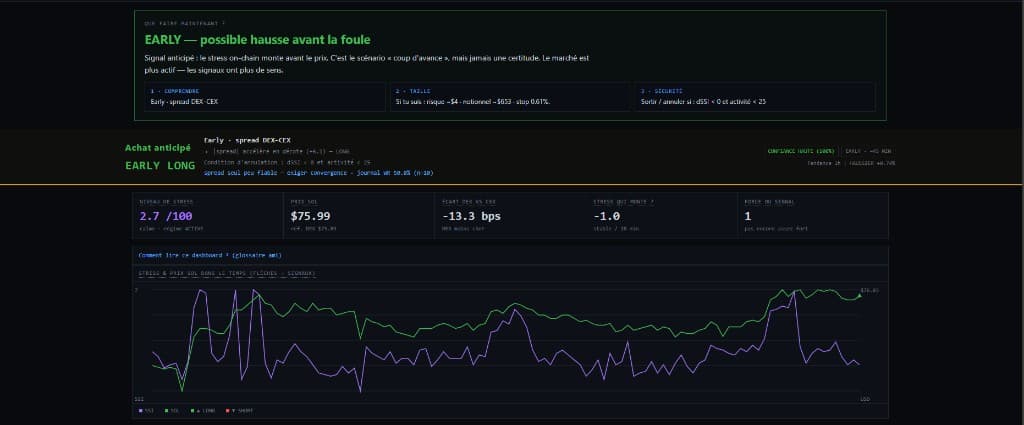Viewport: 1024px width, 425px height.
Task: Click the stress level value '2.7 /100'
Action: 166,216
